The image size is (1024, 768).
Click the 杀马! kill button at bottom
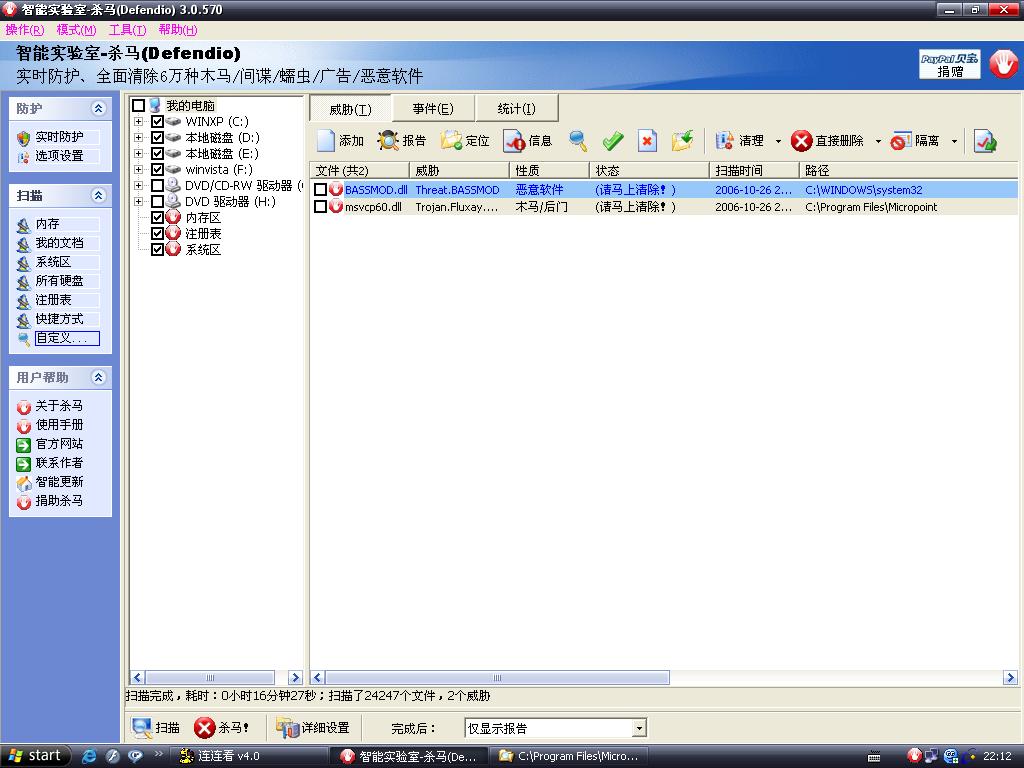221,728
